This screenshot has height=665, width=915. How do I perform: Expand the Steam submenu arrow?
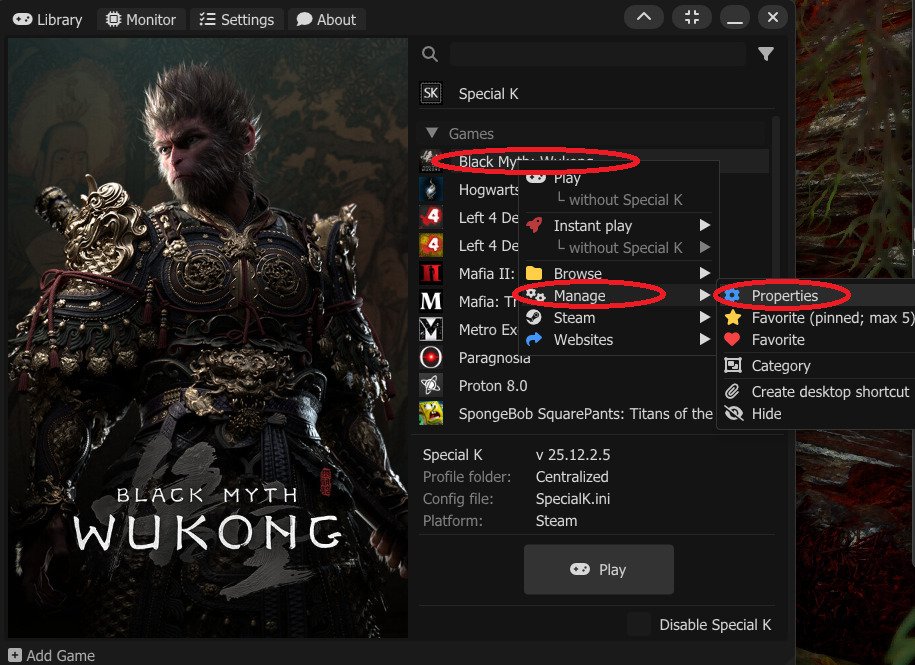(x=705, y=317)
